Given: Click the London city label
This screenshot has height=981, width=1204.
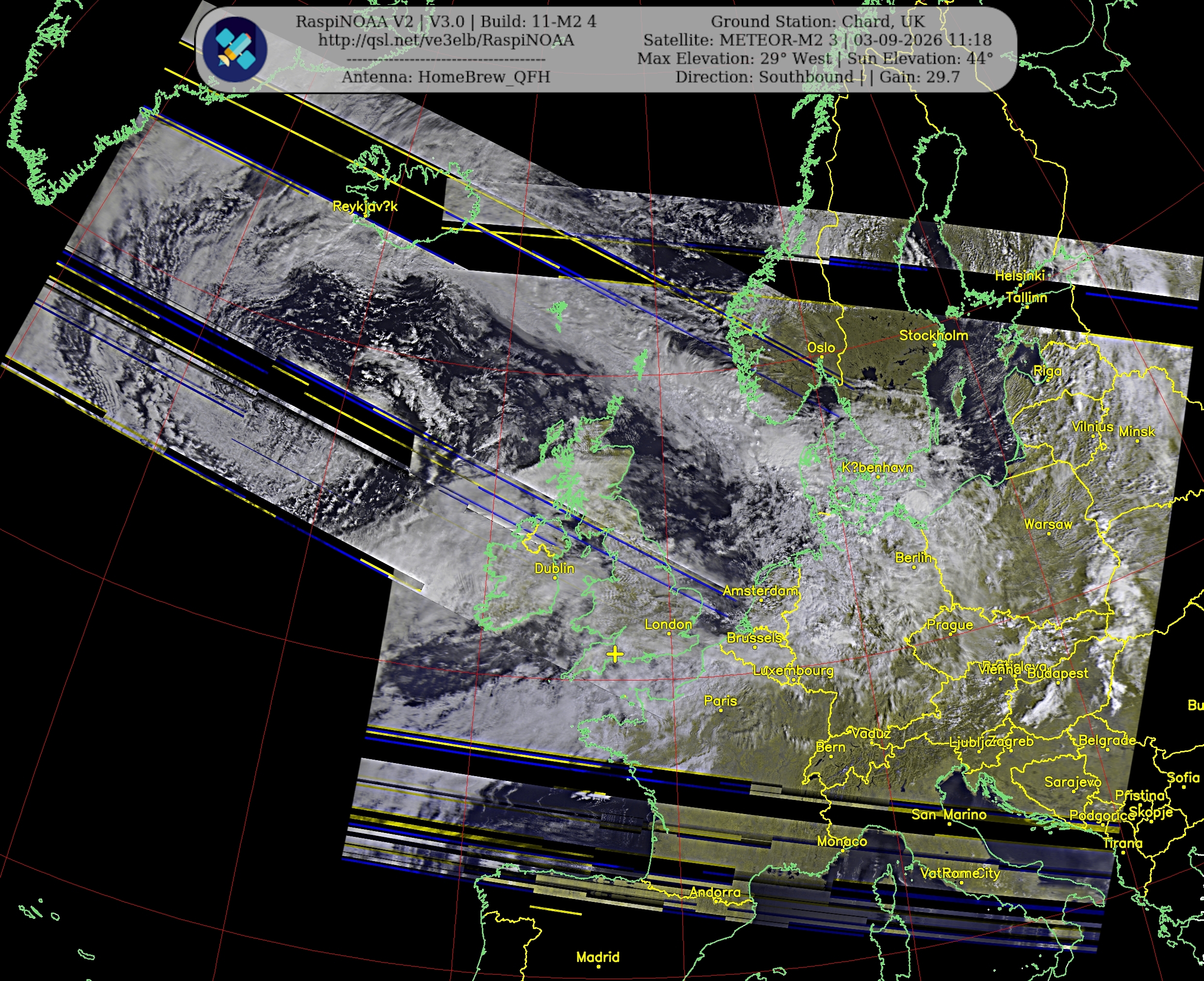Looking at the screenshot, I should click(668, 624).
